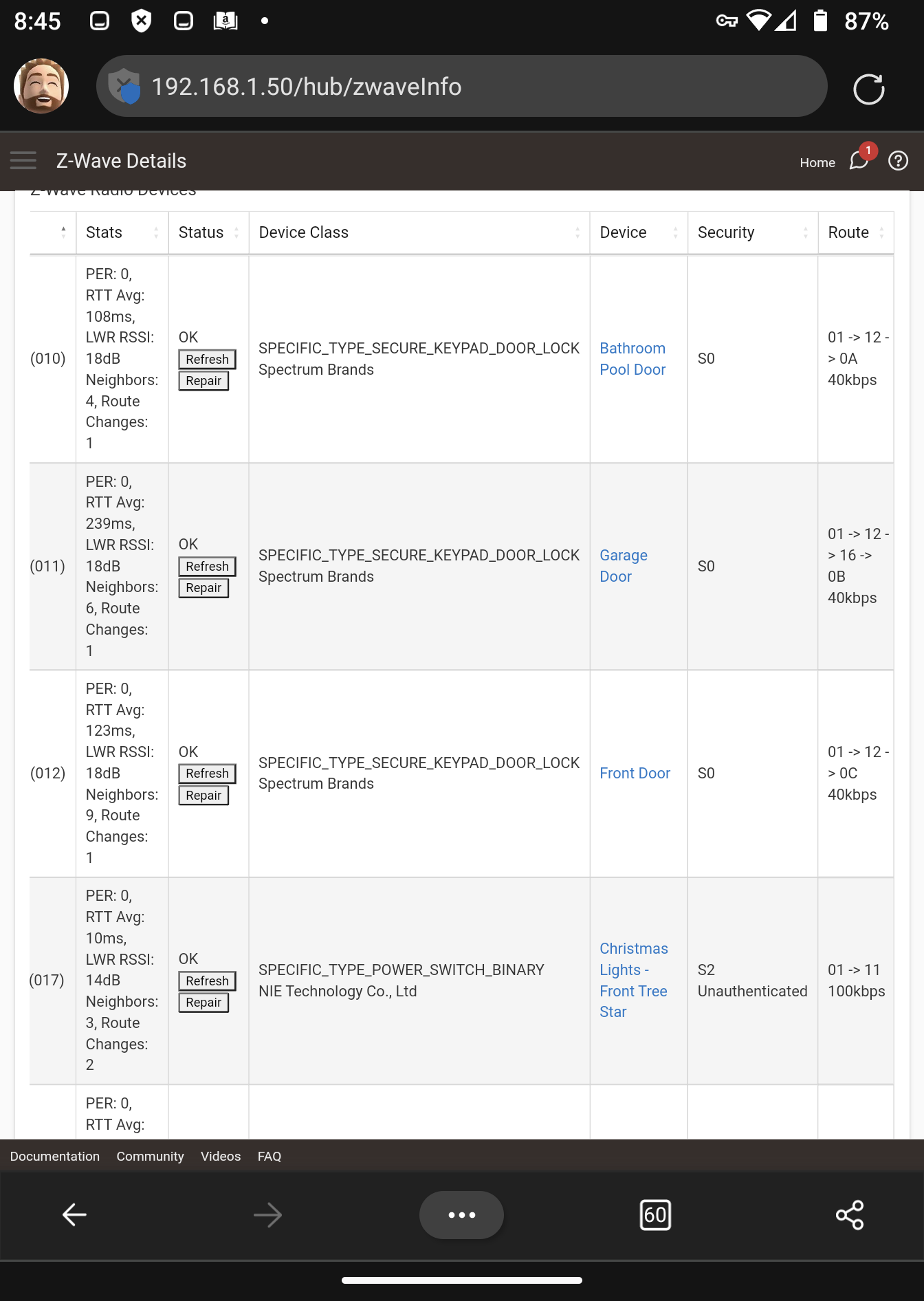Image resolution: width=924 pixels, height=1301 pixels.
Task: Refresh node 010 Bathroom Pool Door
Action: [x=207, y=359]
